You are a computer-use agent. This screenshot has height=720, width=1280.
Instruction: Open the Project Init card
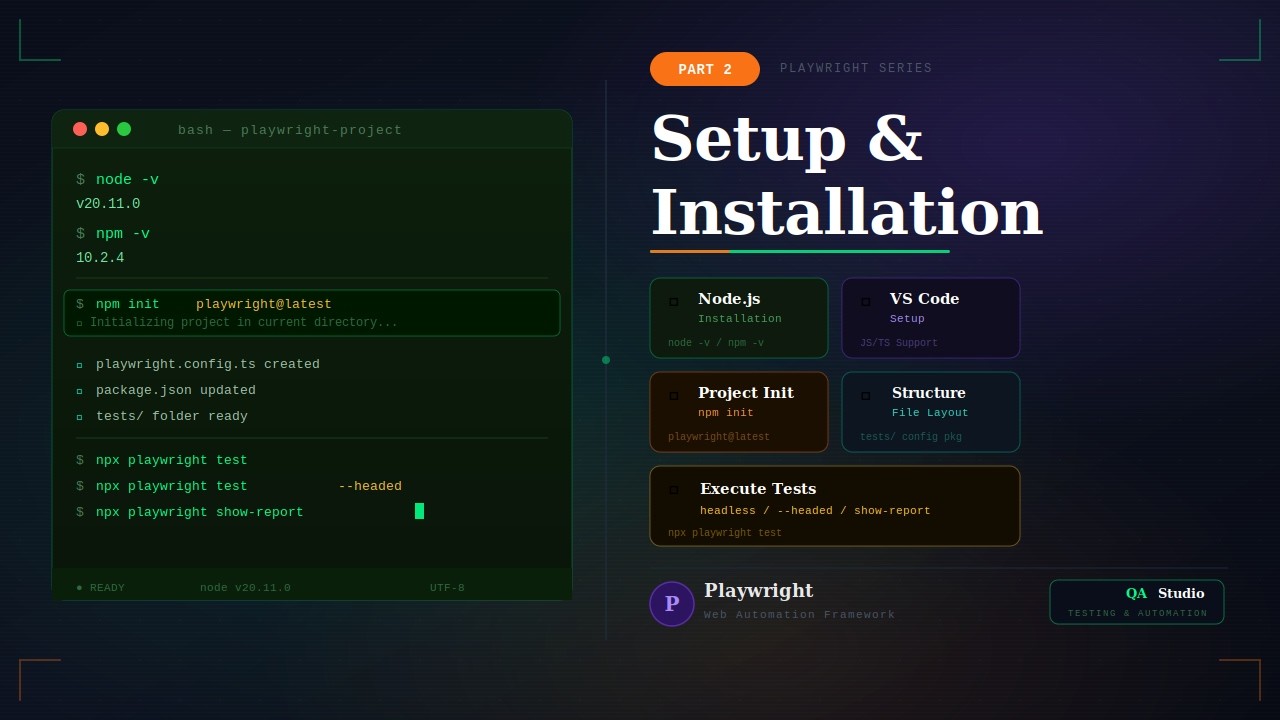click(739, 412)
